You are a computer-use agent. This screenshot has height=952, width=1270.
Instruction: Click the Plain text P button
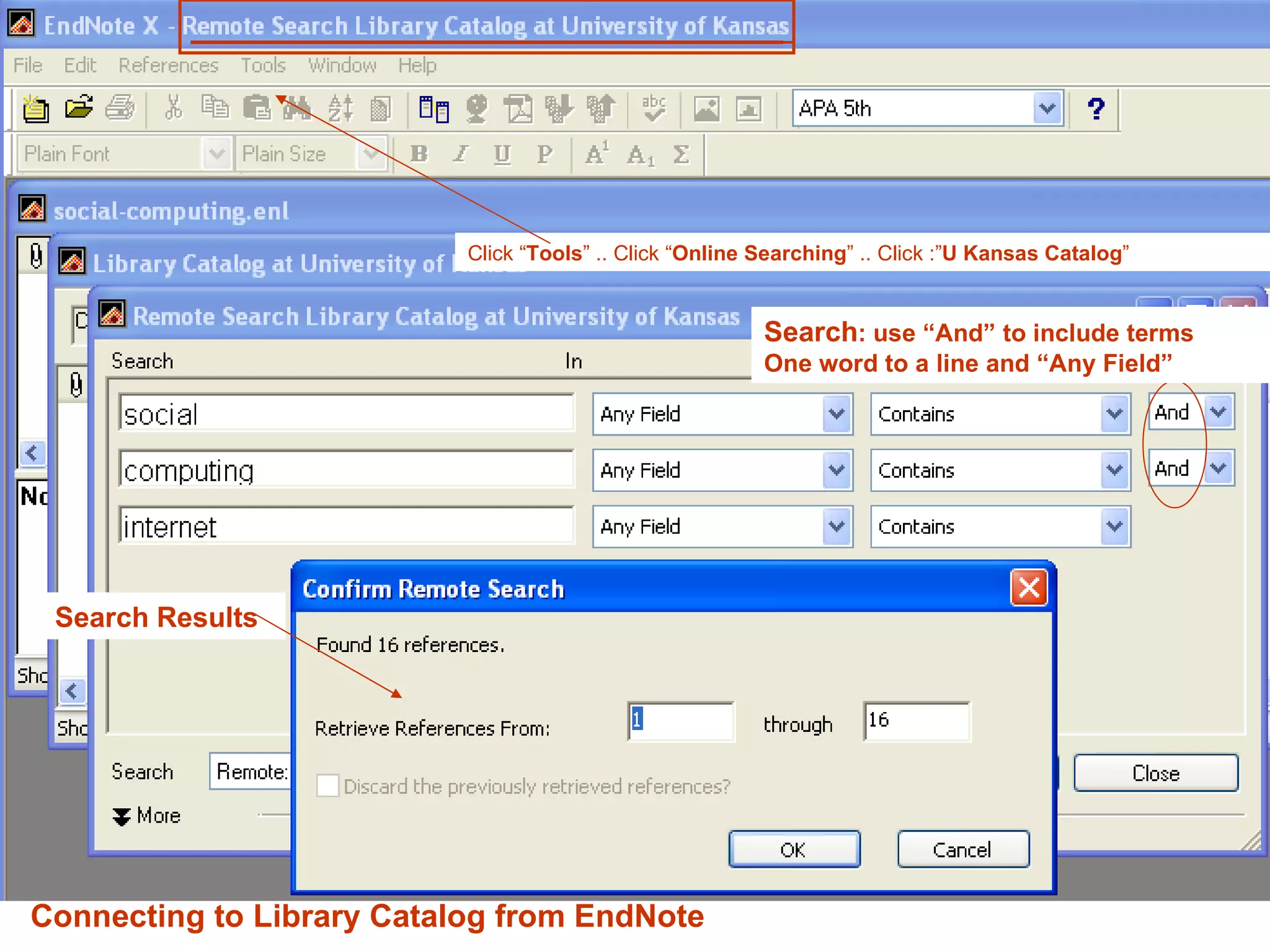coord(544,154)
